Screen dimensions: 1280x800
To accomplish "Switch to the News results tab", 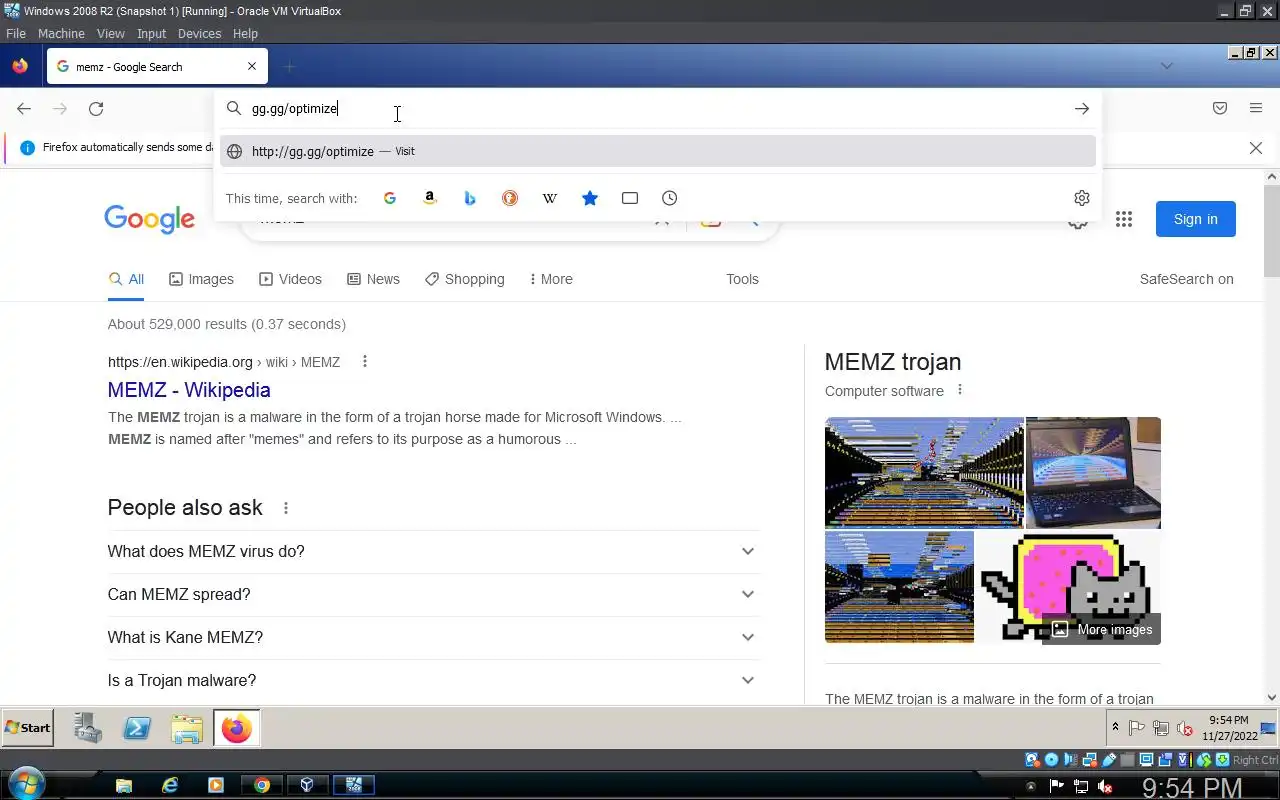I will coord(373,279).
